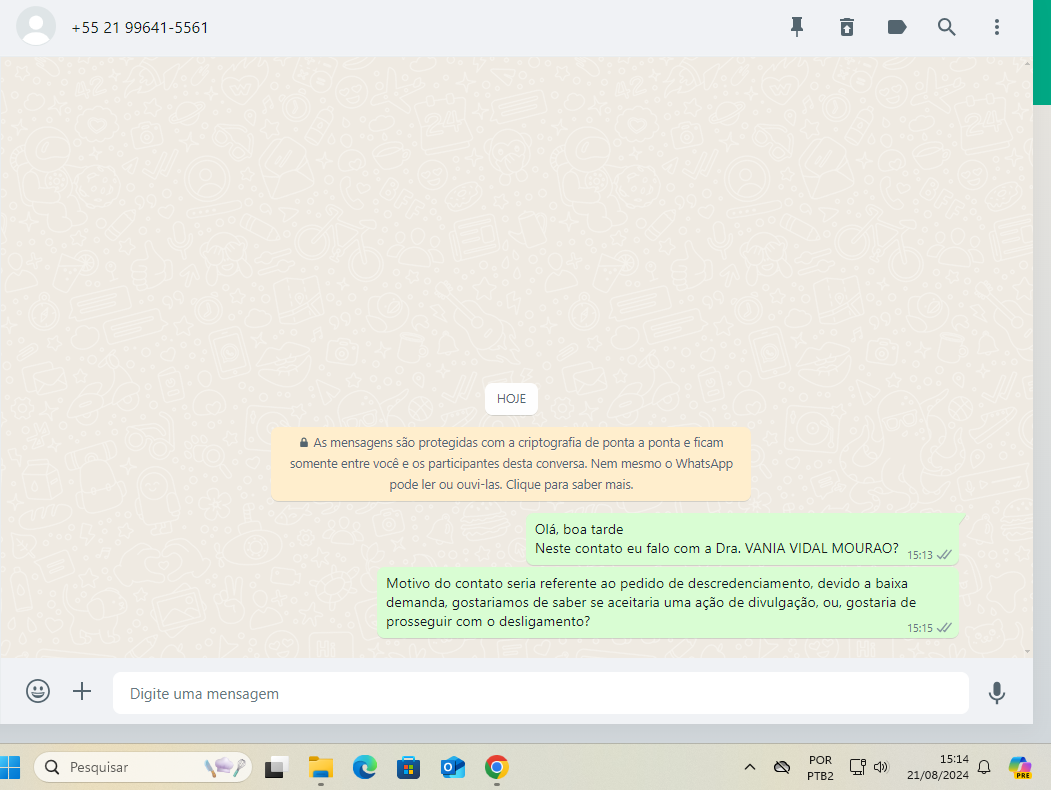This screenshot has height=790, width=1051.
Task: Open the label tag icon
Action: click(896, 27)
